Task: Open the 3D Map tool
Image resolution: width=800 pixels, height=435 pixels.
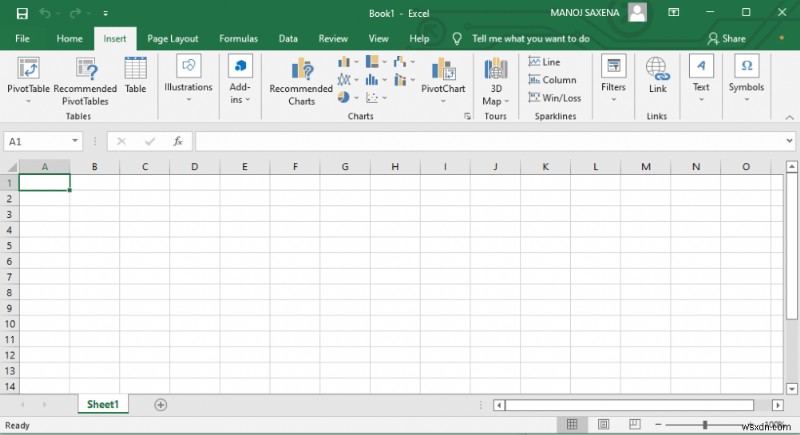Action: click(495, 70)
